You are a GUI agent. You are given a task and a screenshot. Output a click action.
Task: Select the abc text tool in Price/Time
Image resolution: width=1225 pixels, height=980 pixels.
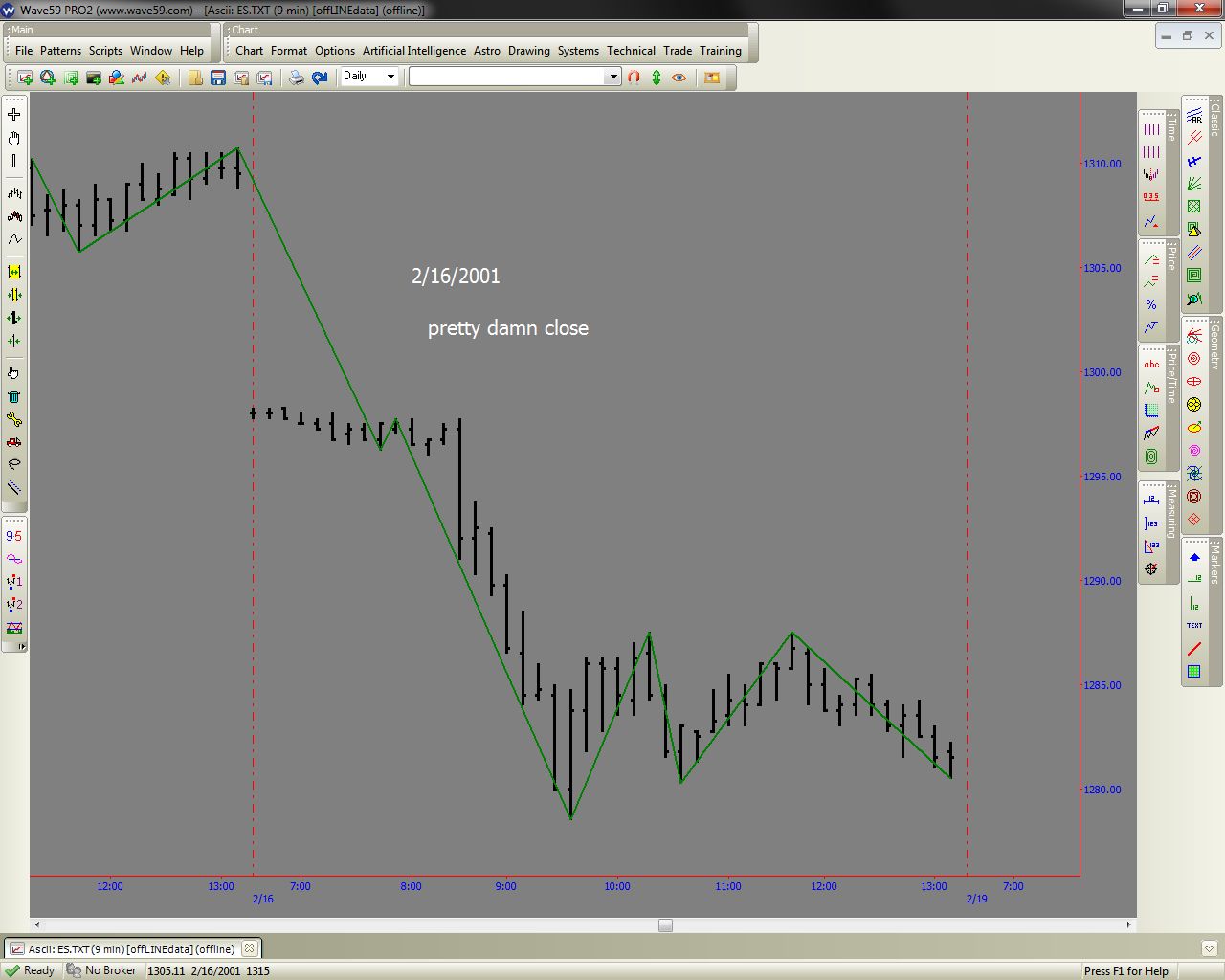pyautogui.click(x=1151, y=365)
